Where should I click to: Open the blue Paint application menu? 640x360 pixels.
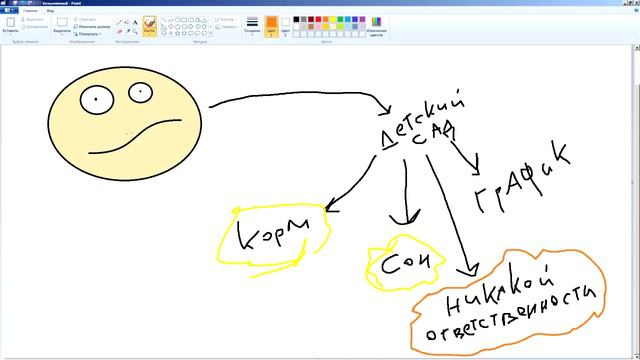point(9,10)
